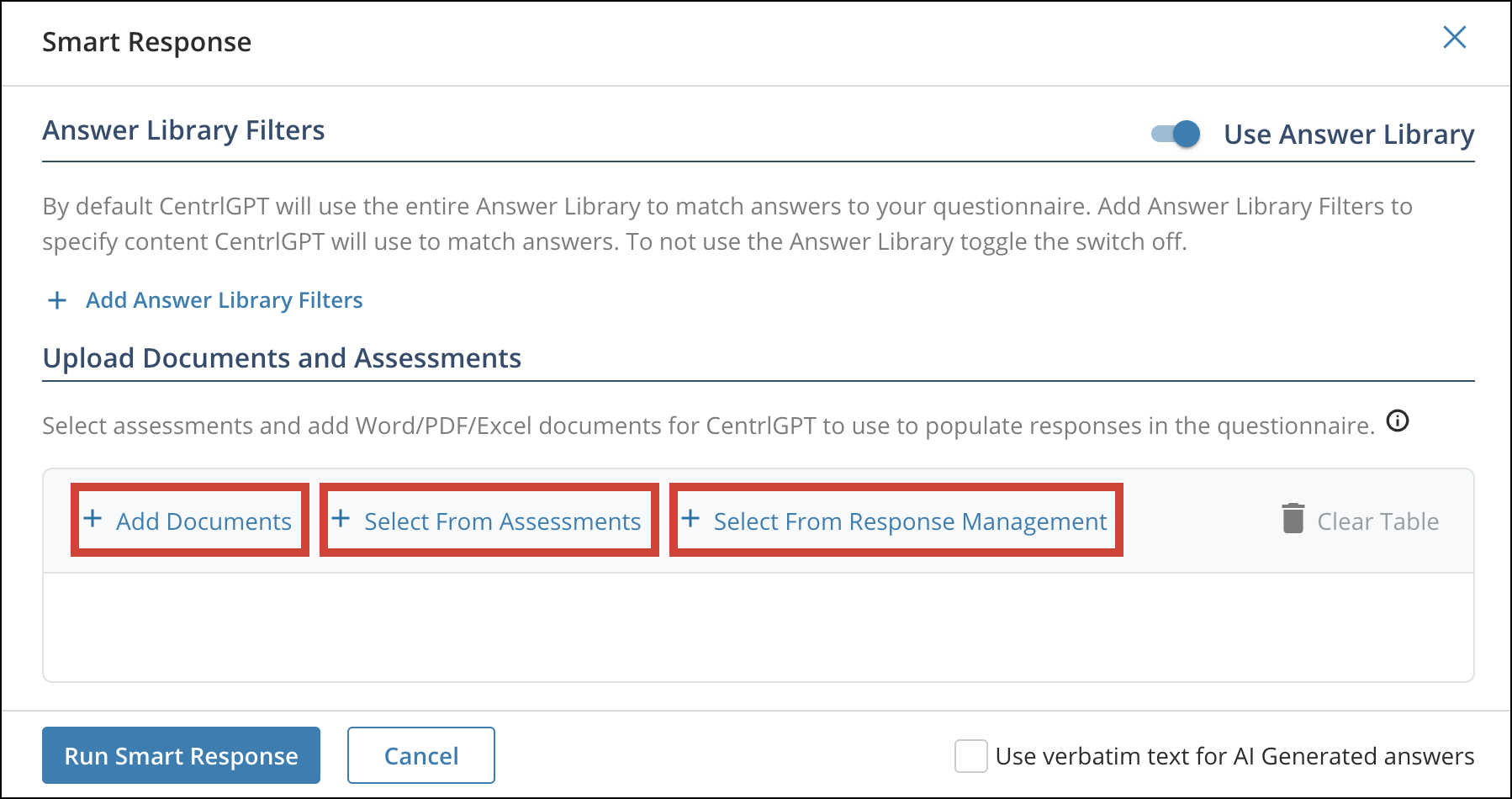Choose the Add Documents text link
Screen dimensions: 1512x799
[204, 521]
